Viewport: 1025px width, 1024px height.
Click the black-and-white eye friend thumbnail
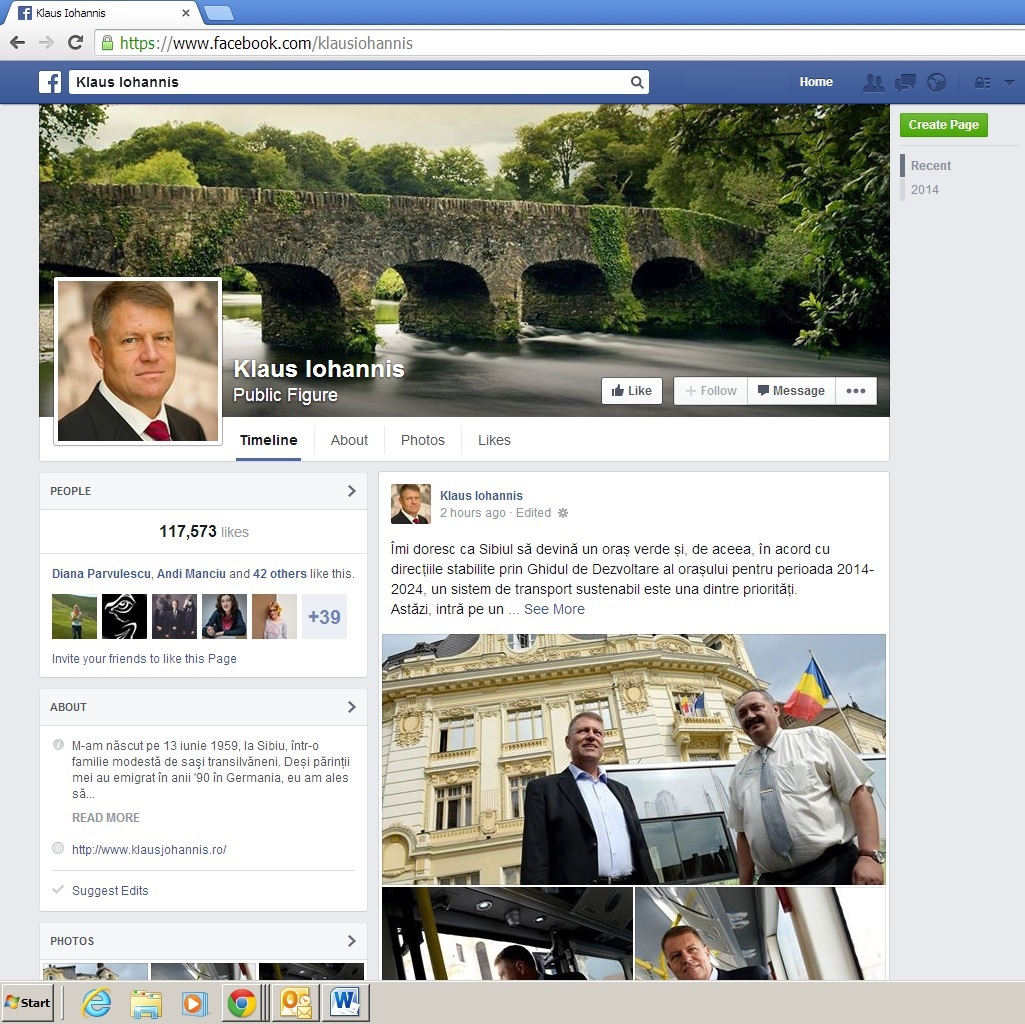[124, 617]
